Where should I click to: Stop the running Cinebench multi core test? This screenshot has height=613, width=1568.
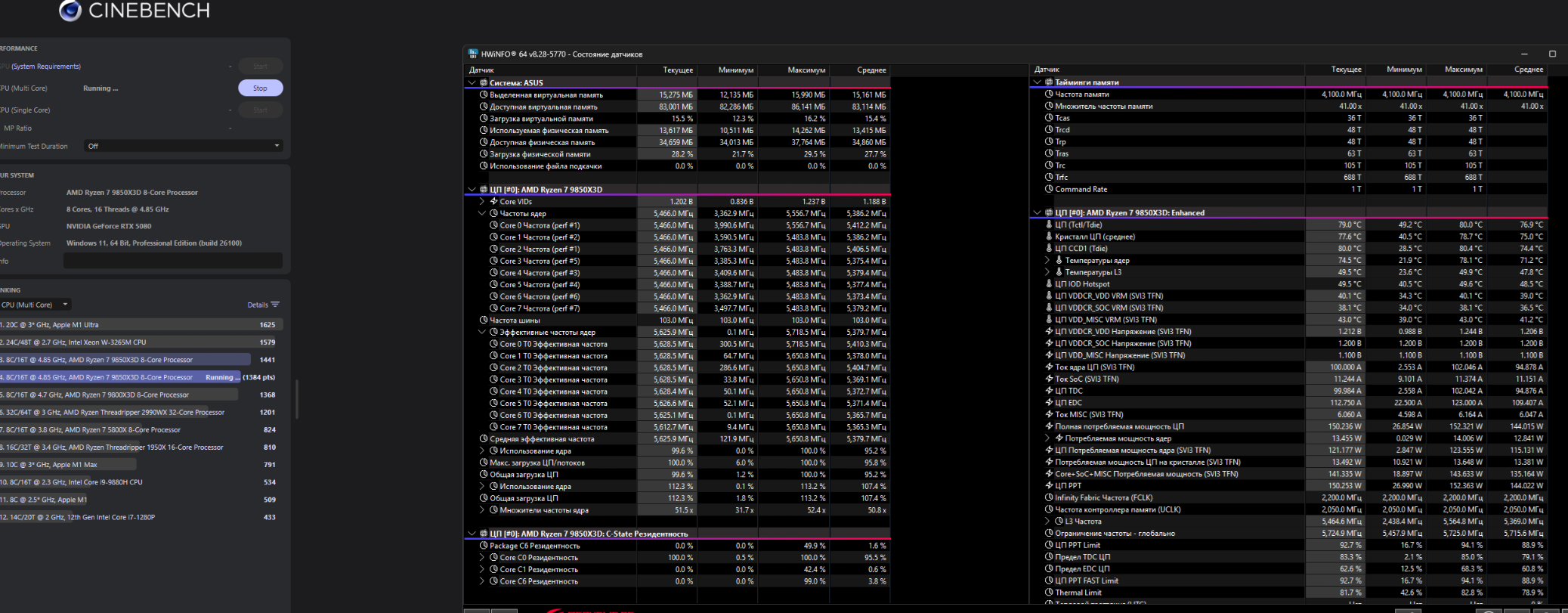(261, 88)
